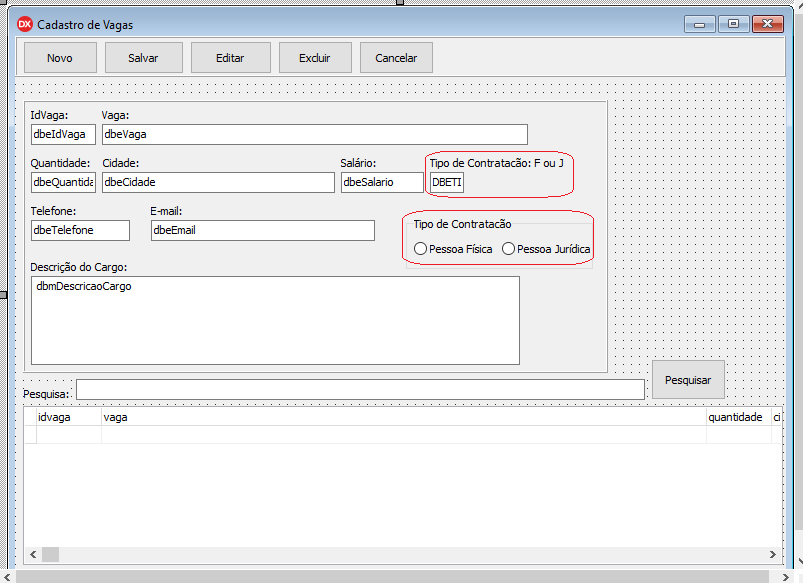The width and height of the screenshot is (803, 583).
Task: Select the dbeIdVaga field
Action: 63,135
